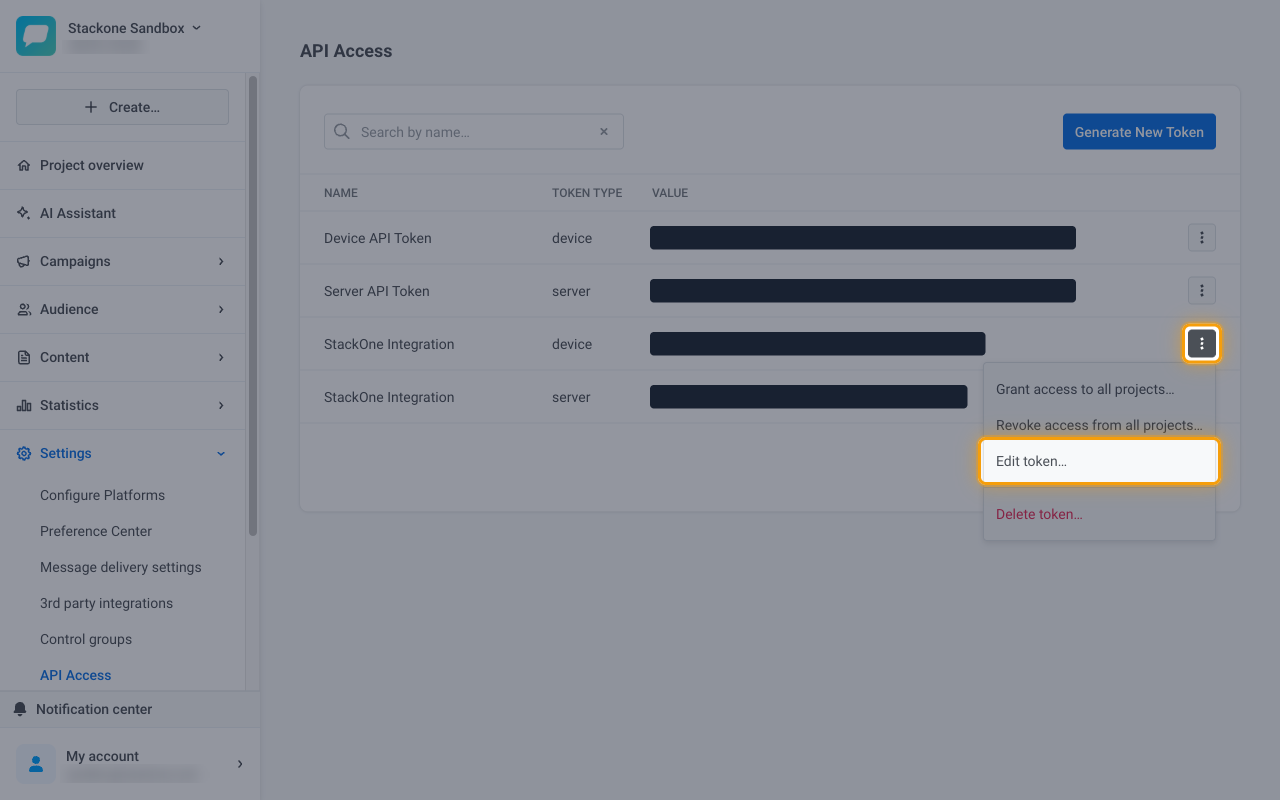
Task: Open Preference Center settings page
Action: pos(96,531)
